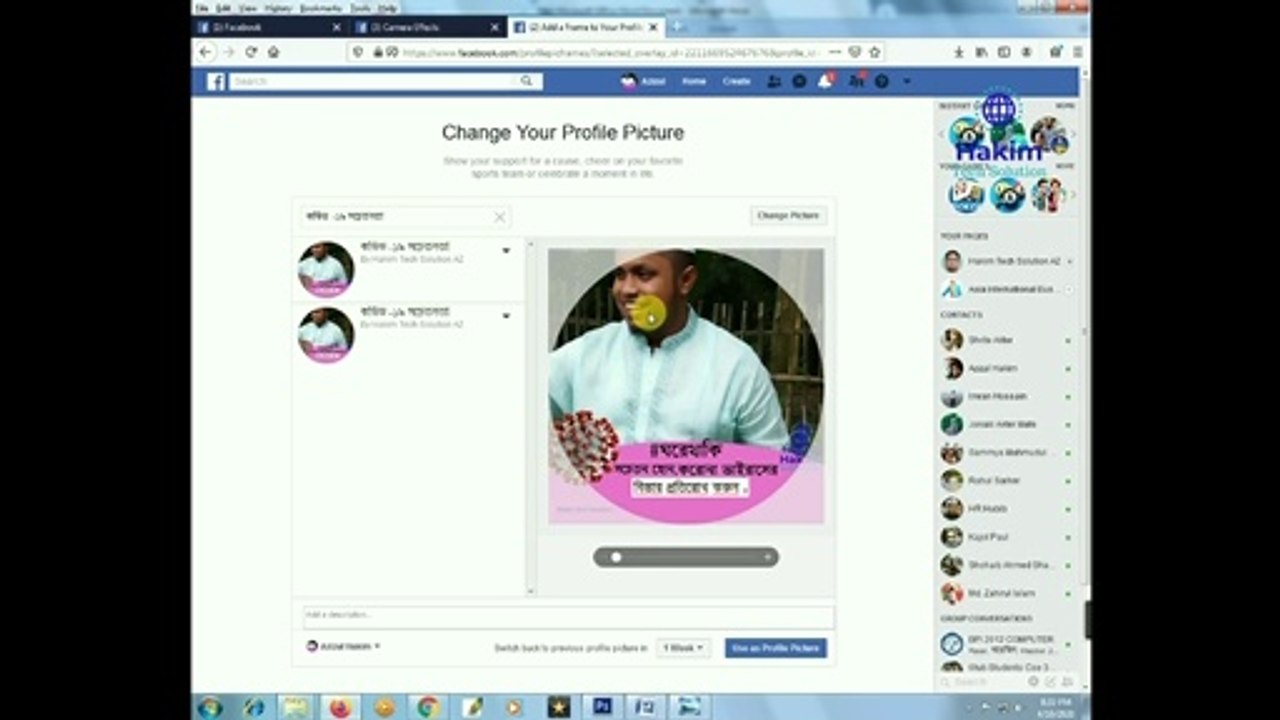The width and height of the screenshot is (1280, 720).
Task: Expand options arrow for second frame in list
Action: point(506,316)
